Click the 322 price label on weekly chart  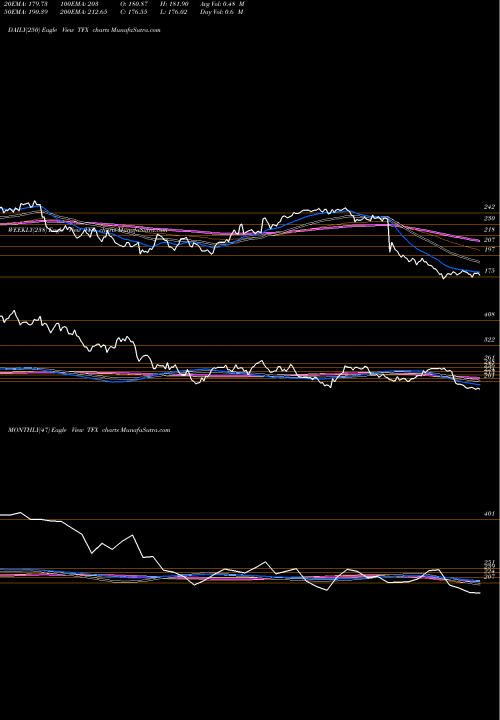point(489,340)
